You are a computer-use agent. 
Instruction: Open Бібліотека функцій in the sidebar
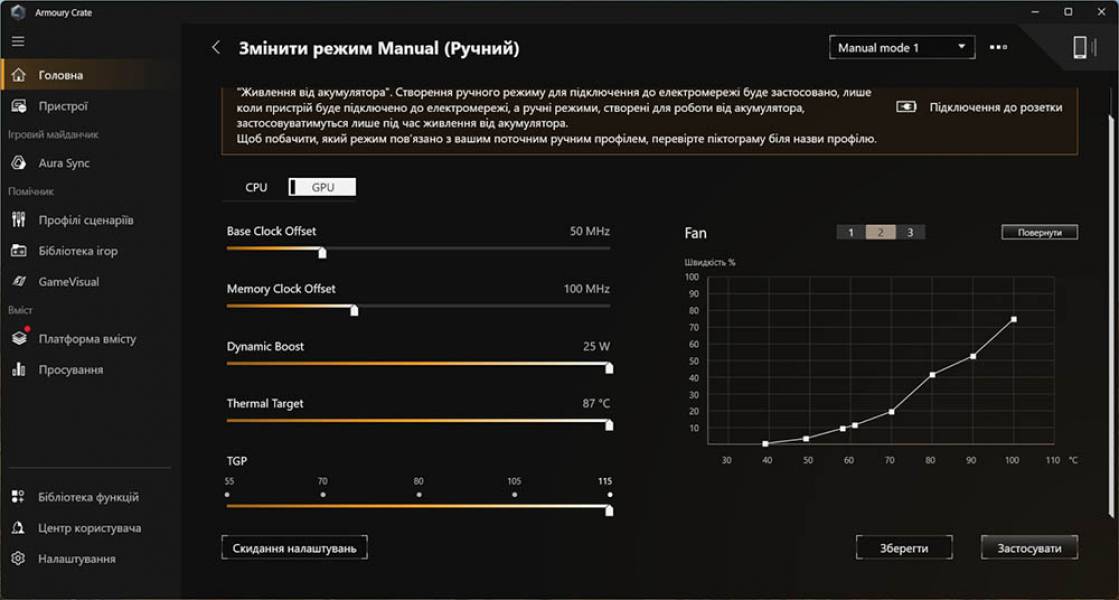90,497
